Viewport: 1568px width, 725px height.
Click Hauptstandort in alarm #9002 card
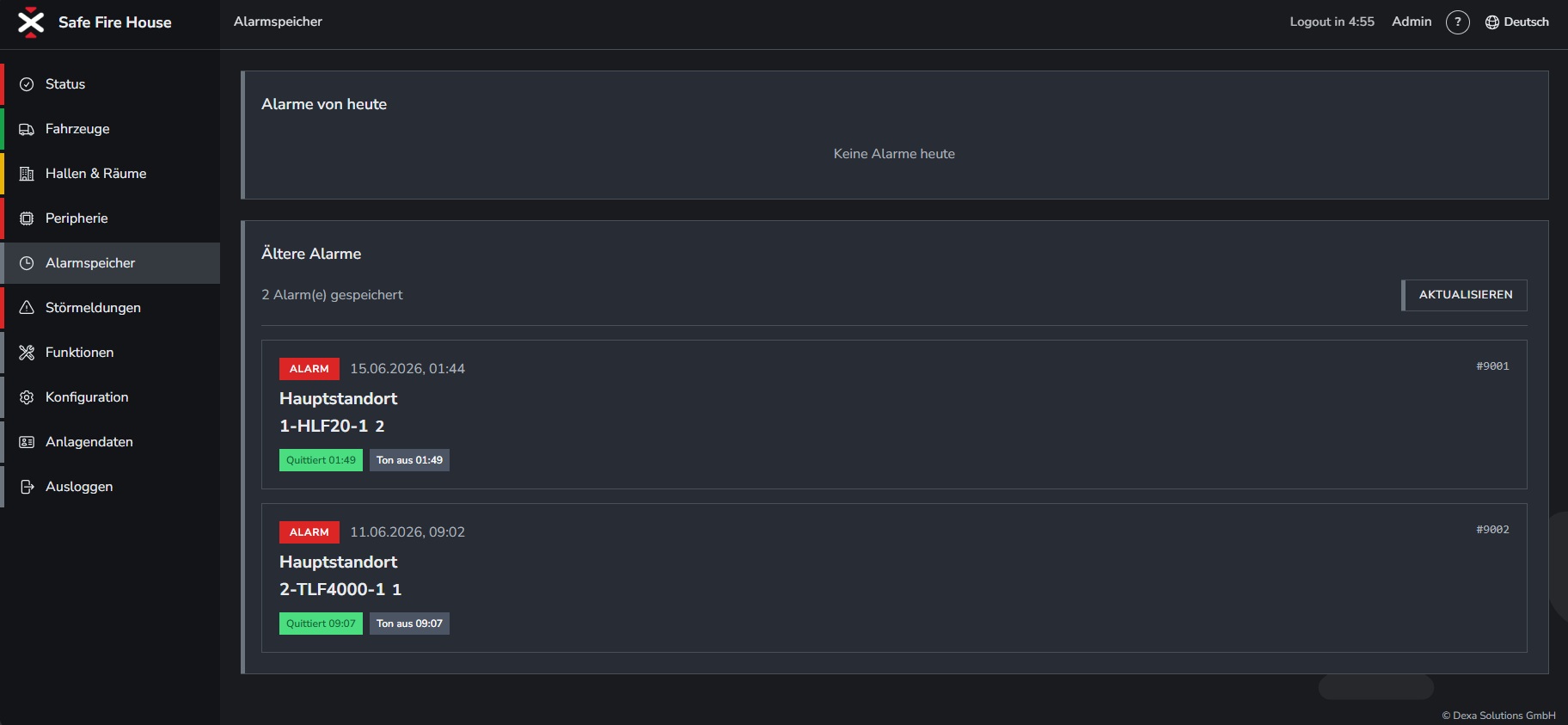[338, 562]
